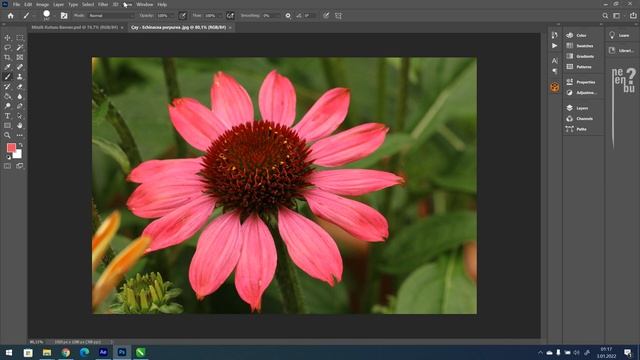Close the Echinacea purpurea document tab

pos(230,27)
